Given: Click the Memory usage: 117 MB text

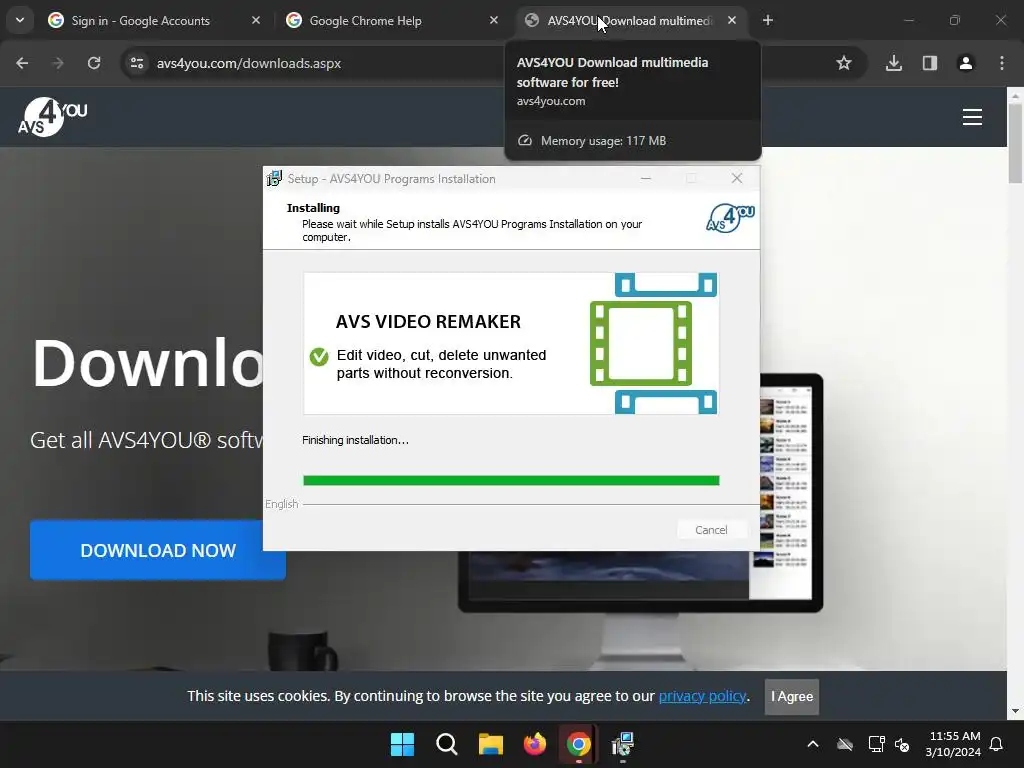Looking at the screenshot, I should (x=603, y=141).
